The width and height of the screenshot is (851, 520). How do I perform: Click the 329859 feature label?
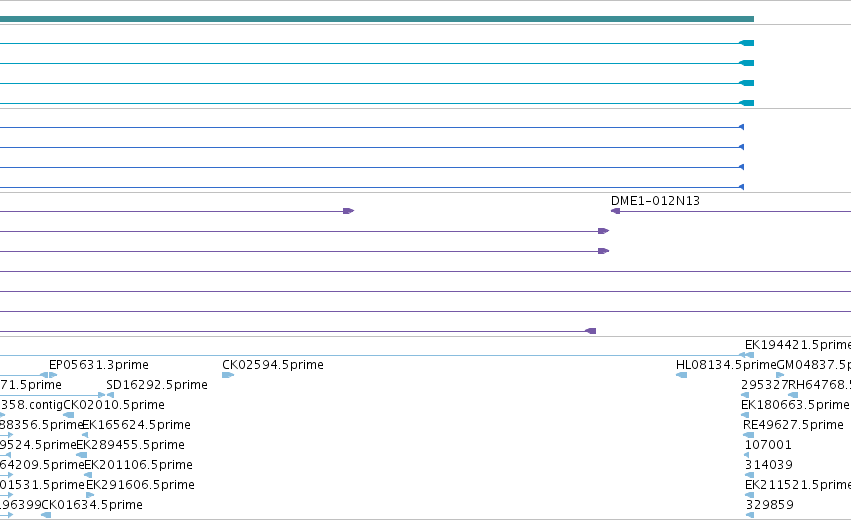point(769,505)
